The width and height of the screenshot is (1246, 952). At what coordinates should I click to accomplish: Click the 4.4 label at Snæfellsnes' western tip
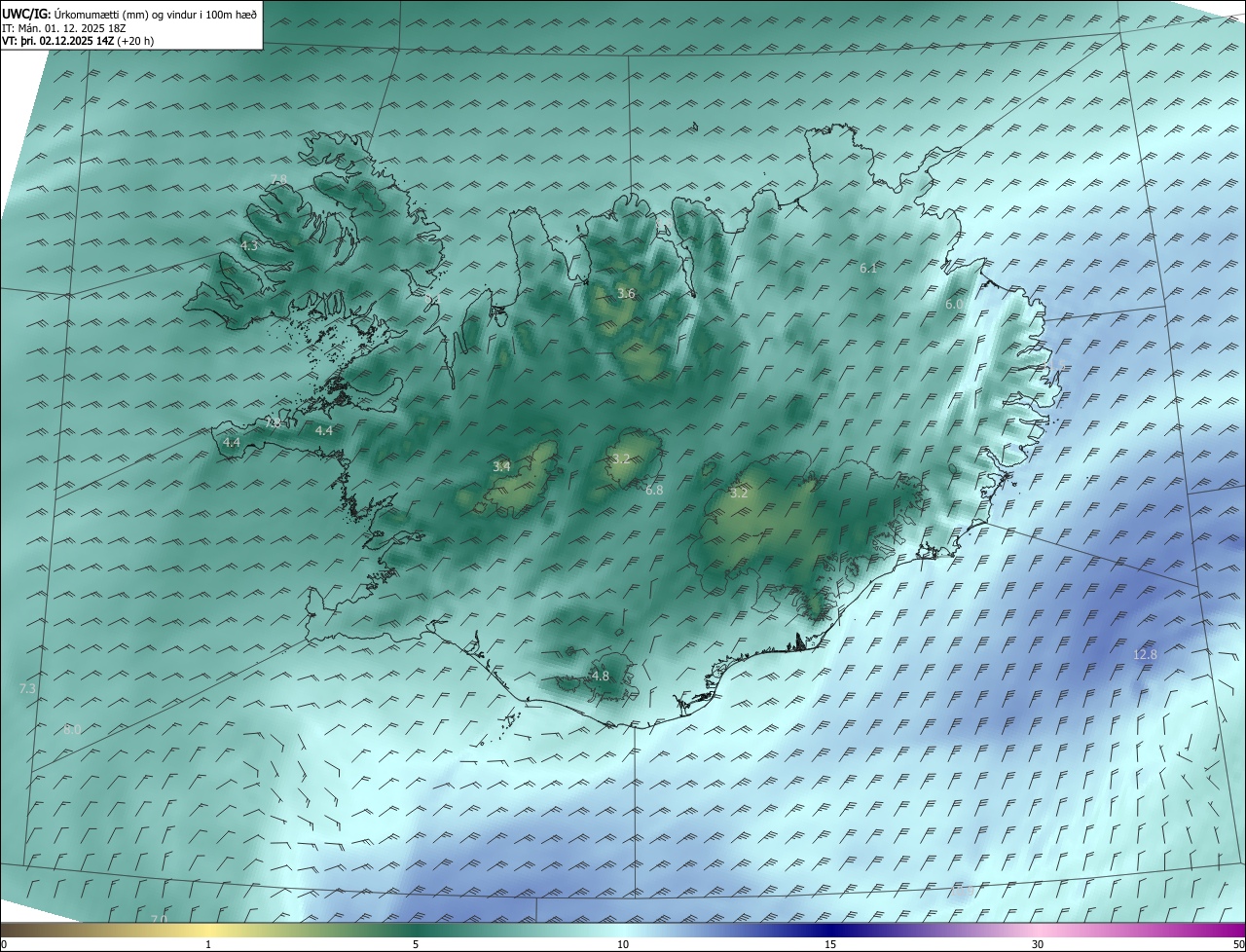click(232, 443)
